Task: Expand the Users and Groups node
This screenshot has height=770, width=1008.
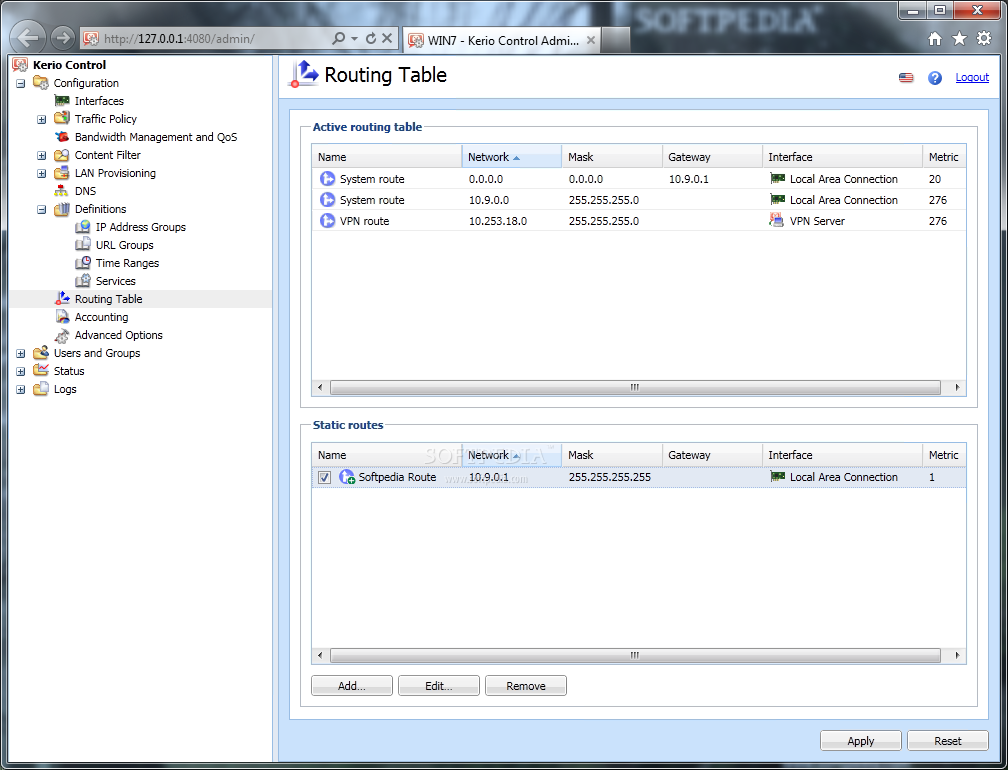Action: click(21, 353)
